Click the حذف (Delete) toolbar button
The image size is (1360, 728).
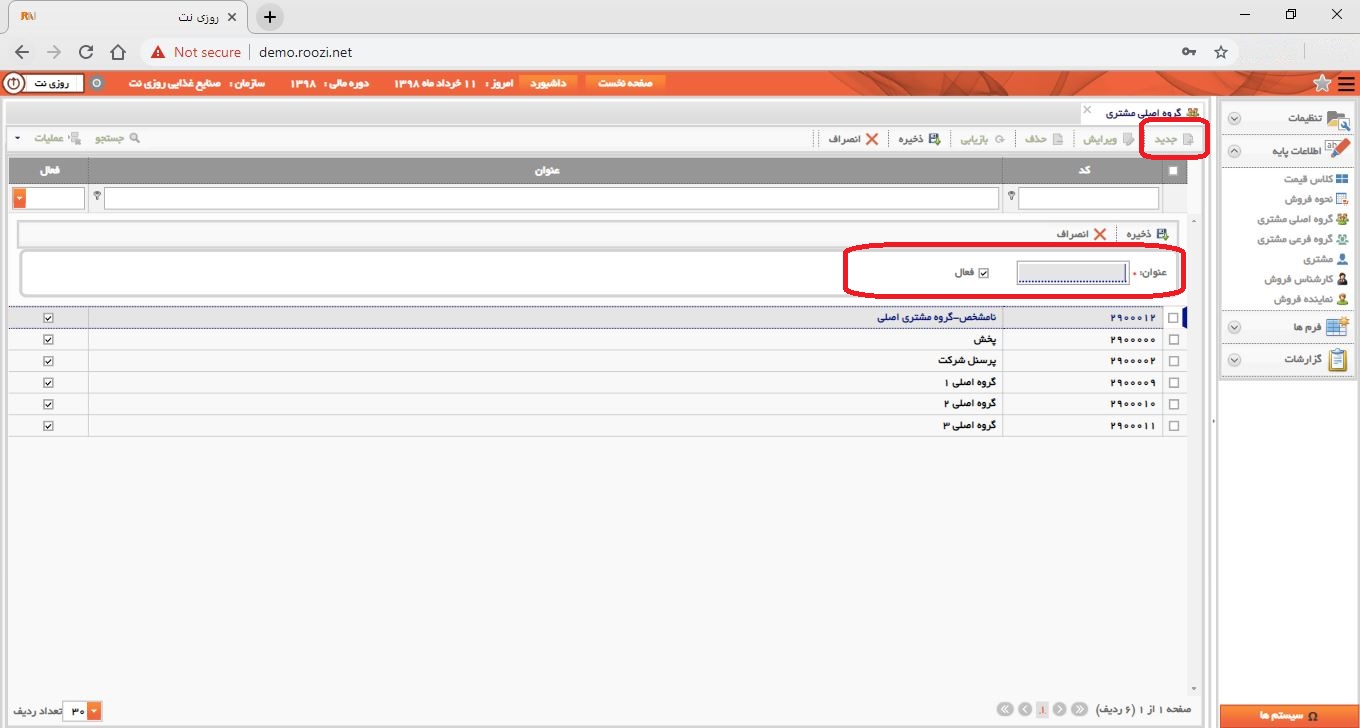point(1044,139)
